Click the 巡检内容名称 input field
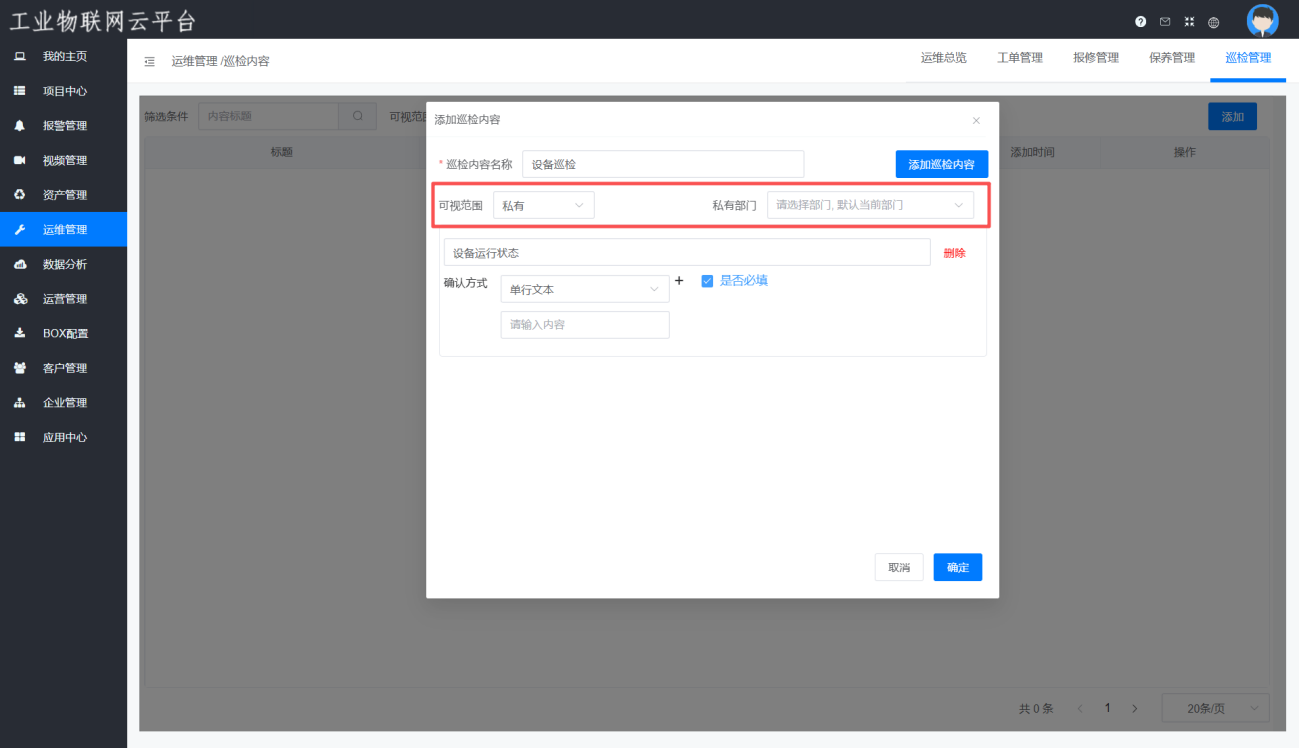This screenshot has height=748, width=1299. [x=662, y=164]
